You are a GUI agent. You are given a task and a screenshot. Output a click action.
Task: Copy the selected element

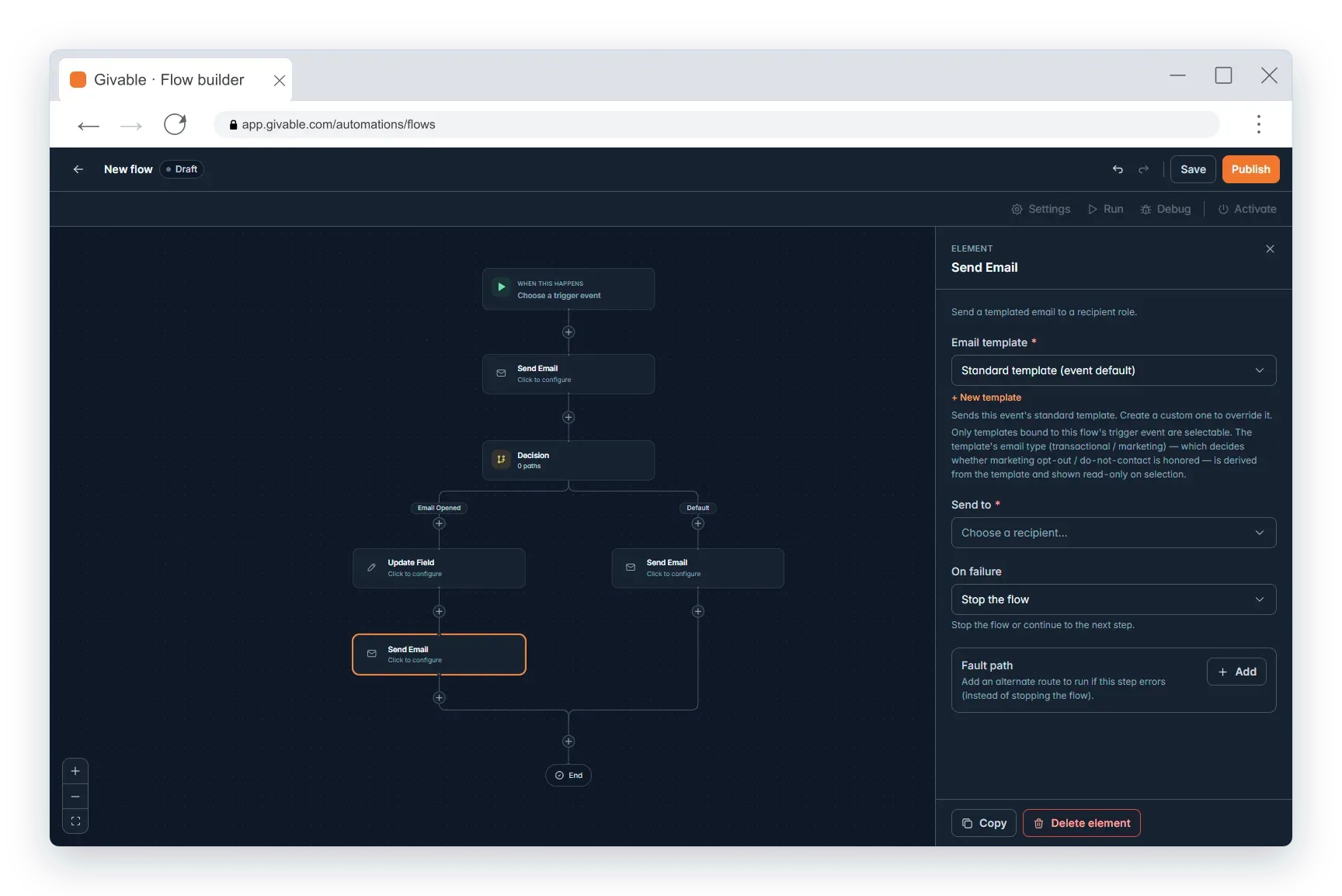pyautogui.click(x=984, y=823)
